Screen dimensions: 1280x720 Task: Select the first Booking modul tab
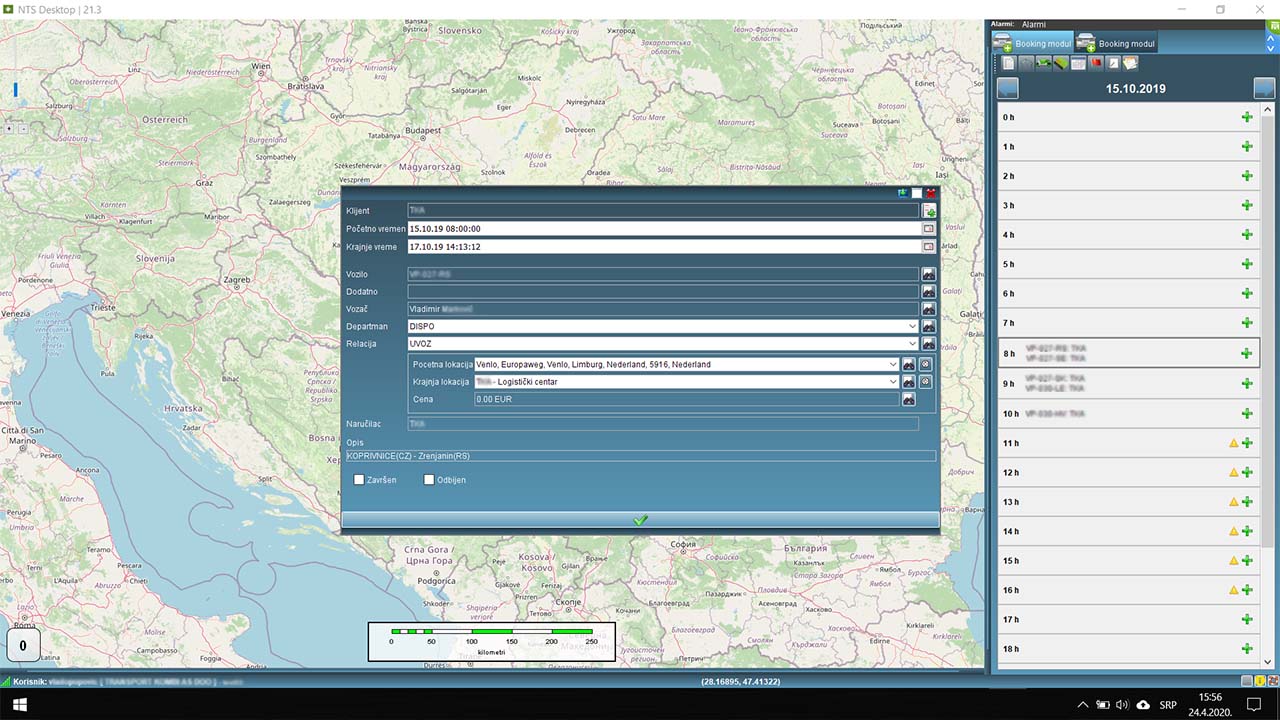coord(1033,43)
